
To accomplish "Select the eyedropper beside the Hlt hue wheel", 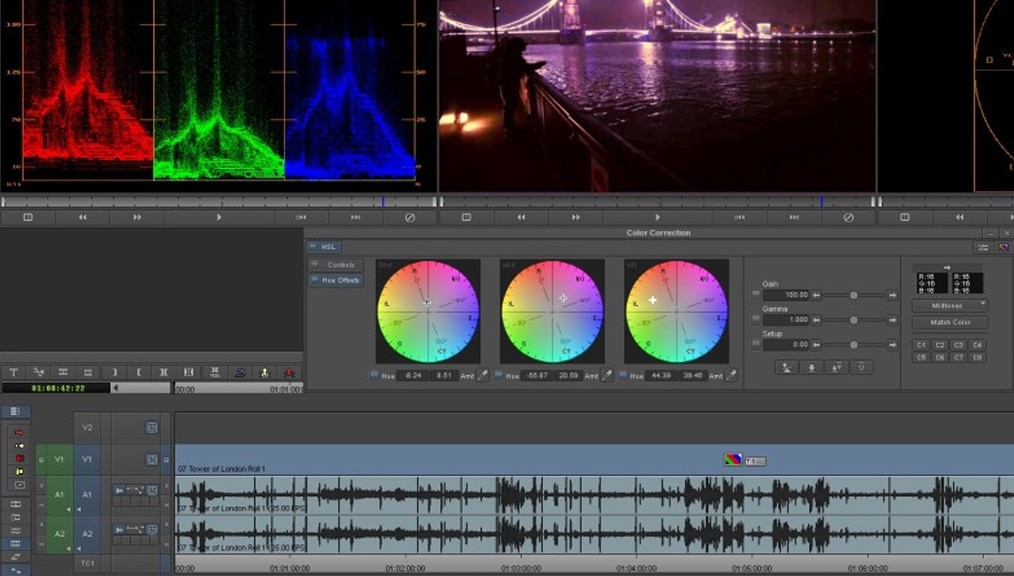I will (x=732, y=377).
